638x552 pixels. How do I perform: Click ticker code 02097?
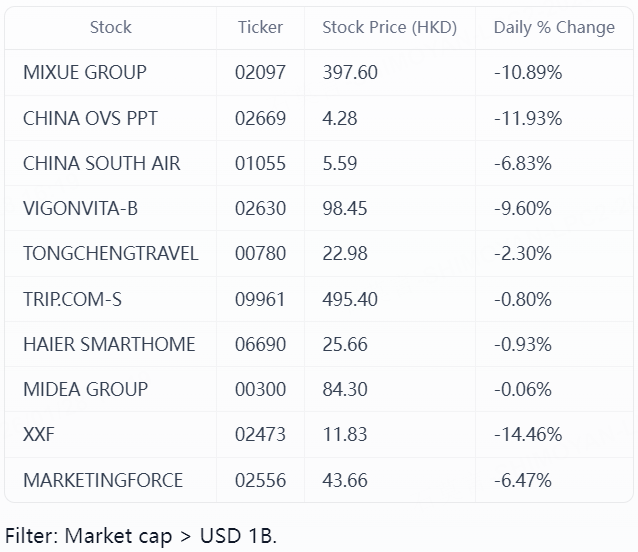[260, 73]
